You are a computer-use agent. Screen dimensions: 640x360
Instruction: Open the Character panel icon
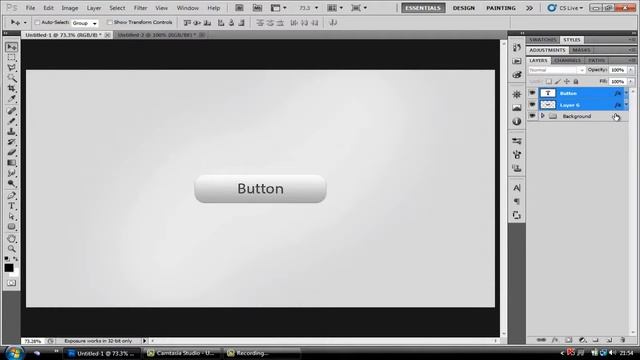517,188
